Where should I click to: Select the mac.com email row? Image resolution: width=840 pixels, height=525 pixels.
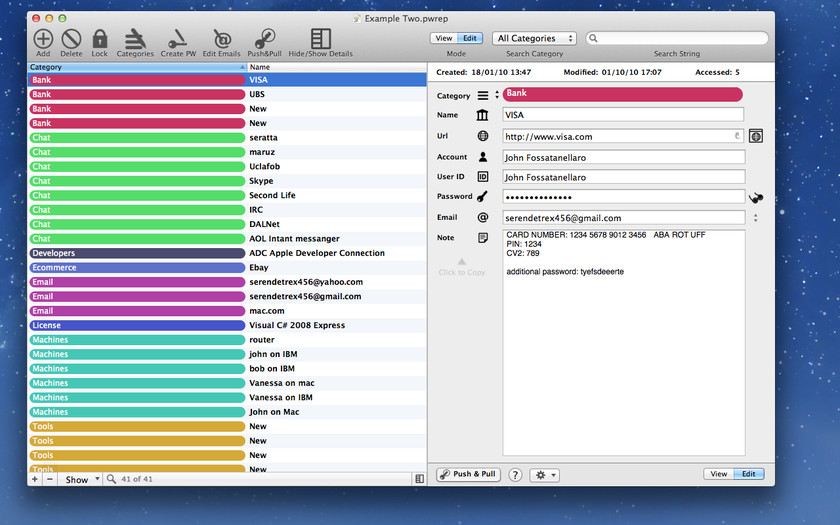click(227, 311)
